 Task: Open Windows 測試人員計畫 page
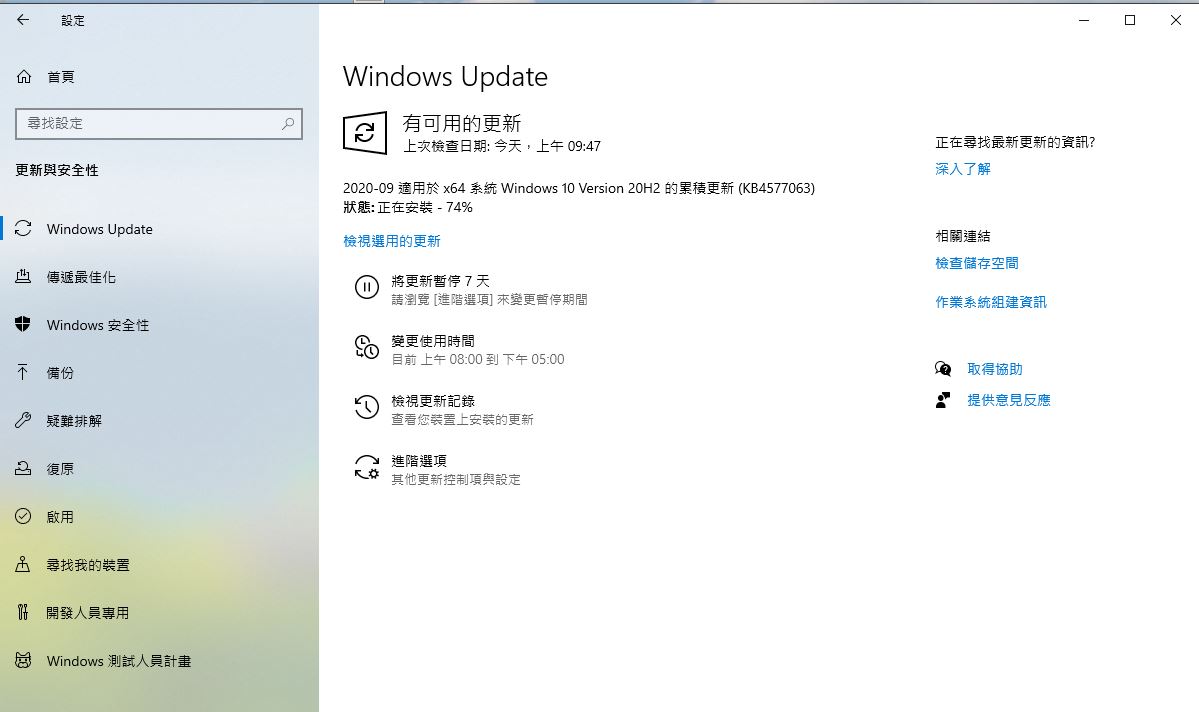tap(119, 661)
